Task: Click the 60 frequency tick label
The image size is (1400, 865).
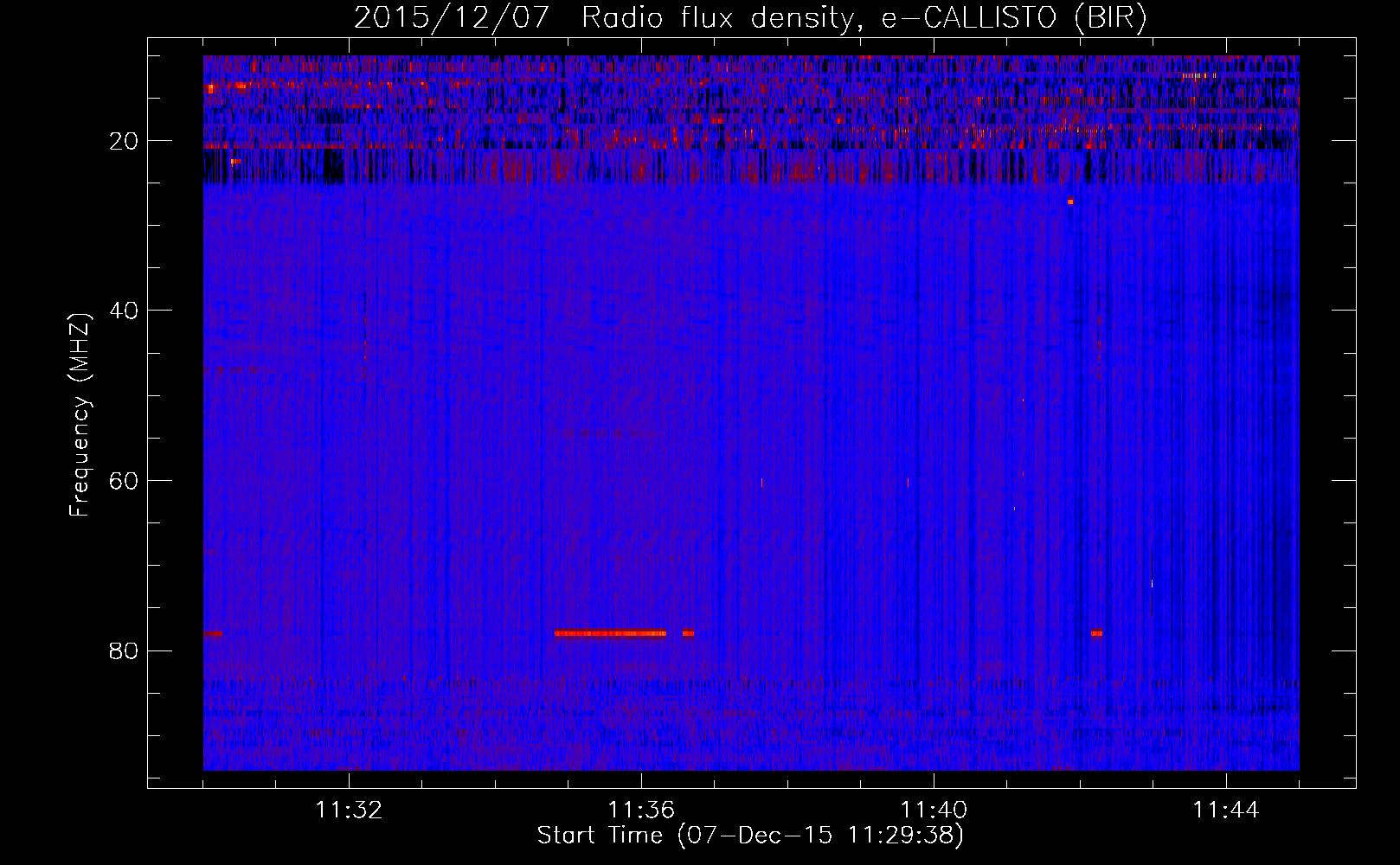Action: [125, 481]
